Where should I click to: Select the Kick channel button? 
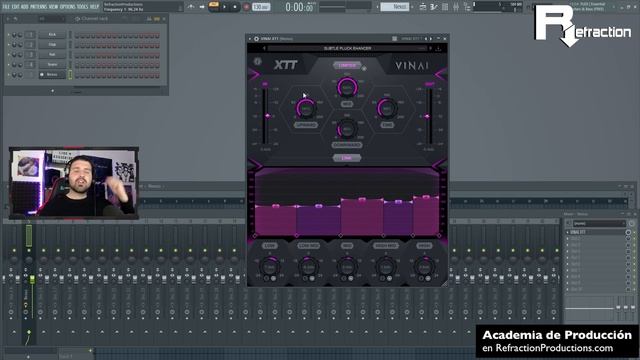[x=52, y=35]
